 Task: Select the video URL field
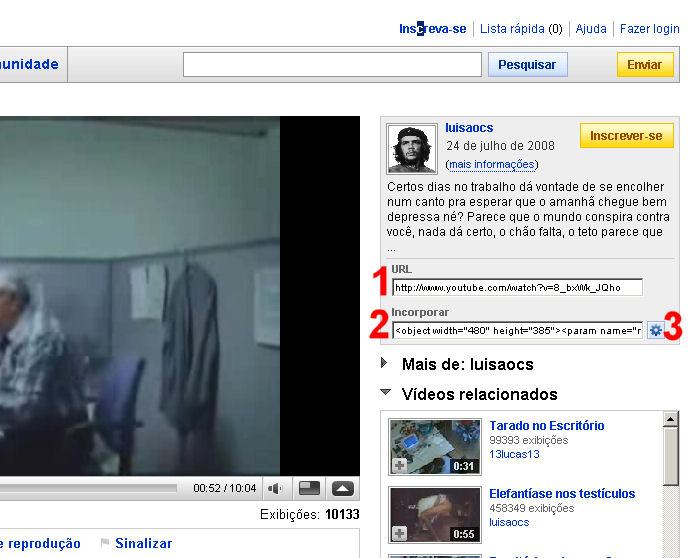(x=518, y=287)
